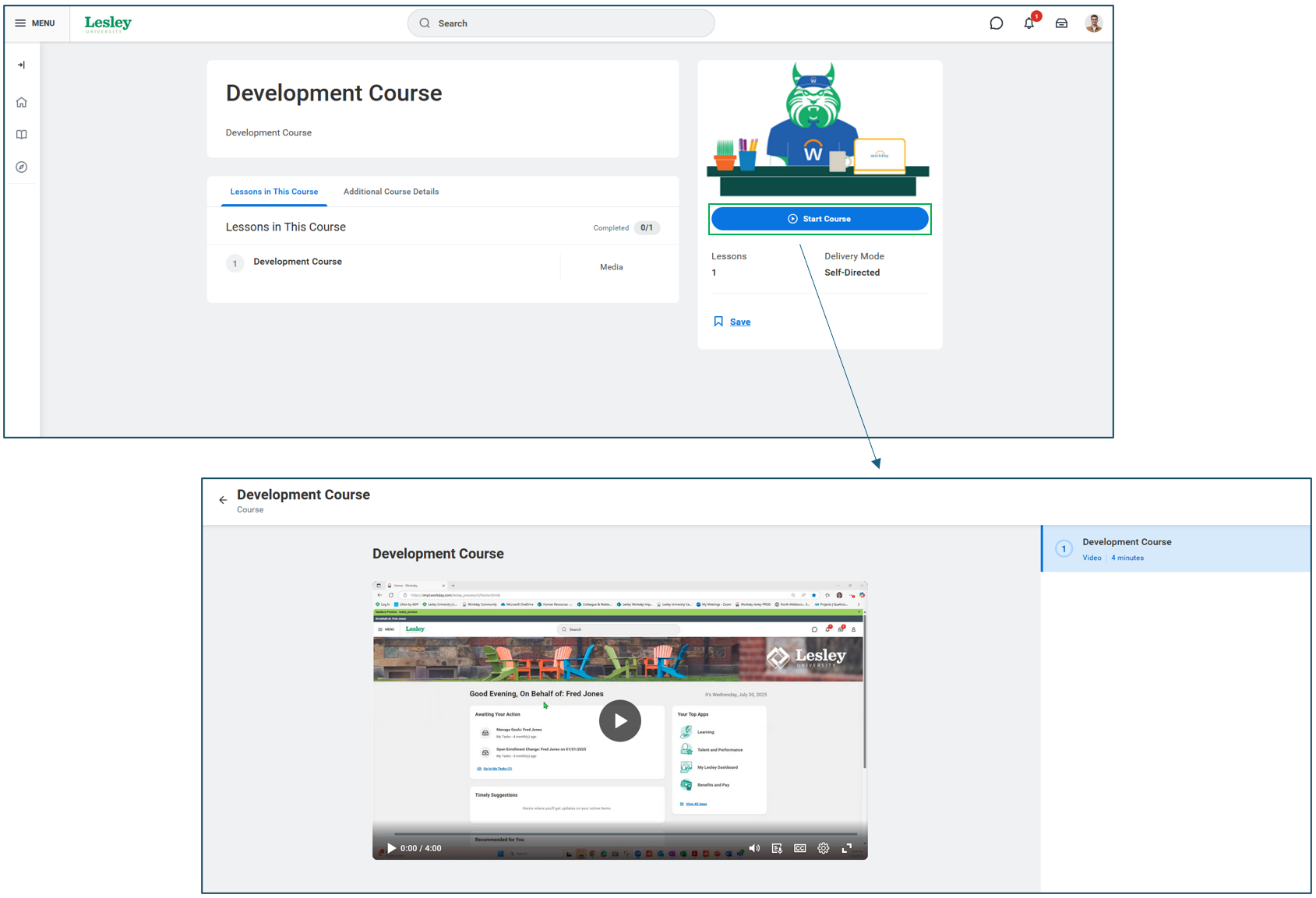Click the Media label in lesson row
Image resolution: width=1316 pixels, height=898 pixels.
pyautogui.click(x=612, y=267)
